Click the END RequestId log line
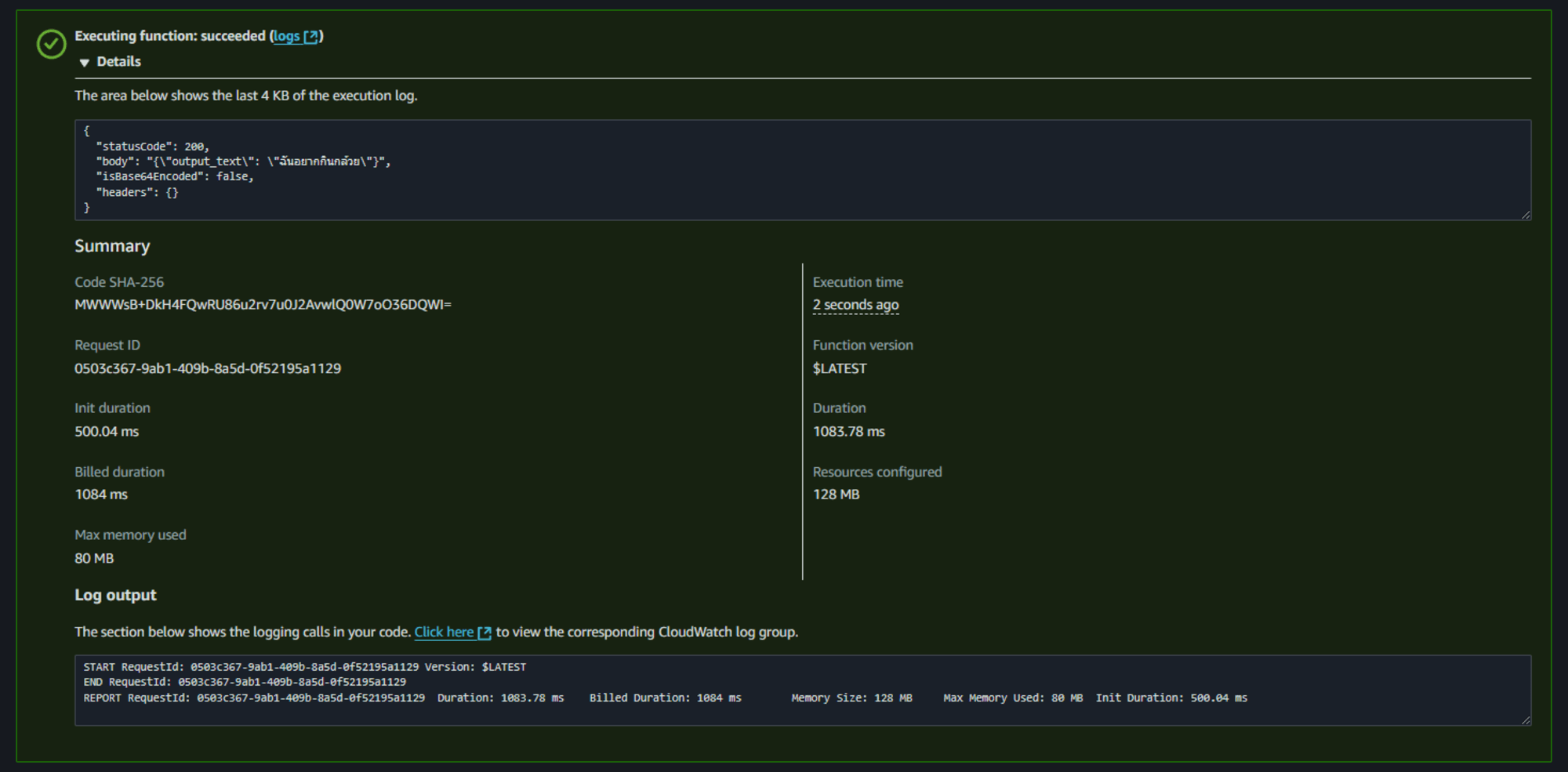The image size is (1568, 772). (x=245, y=682)
